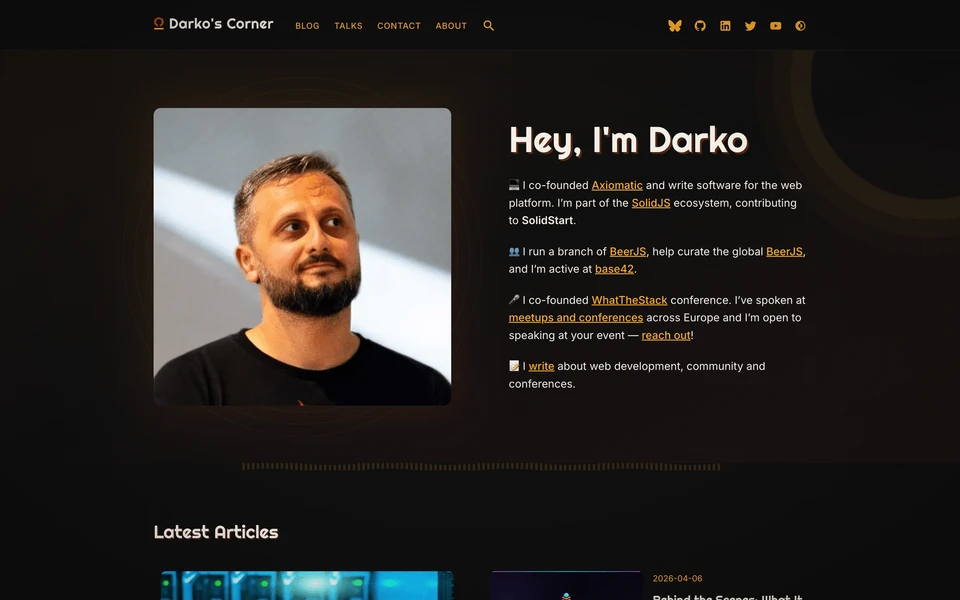
Task: Open the ABOUT menu item
Action: (x=451, y=26)
